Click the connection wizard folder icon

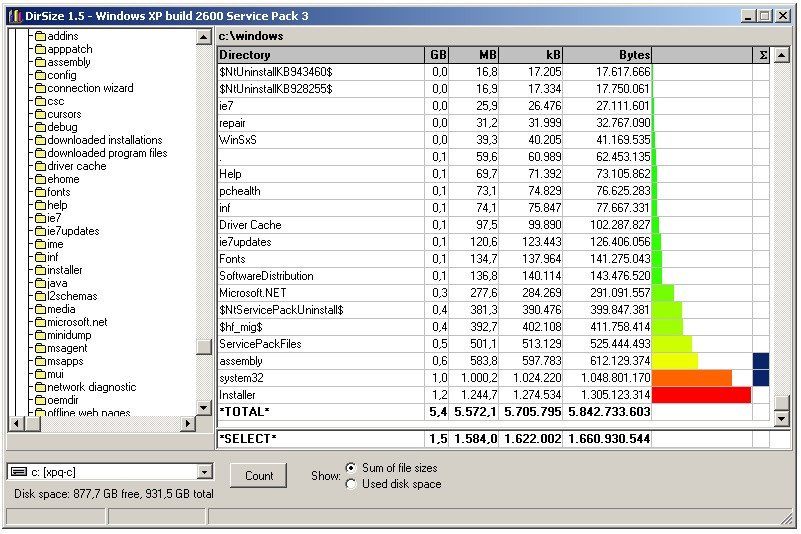pos(40,88)
